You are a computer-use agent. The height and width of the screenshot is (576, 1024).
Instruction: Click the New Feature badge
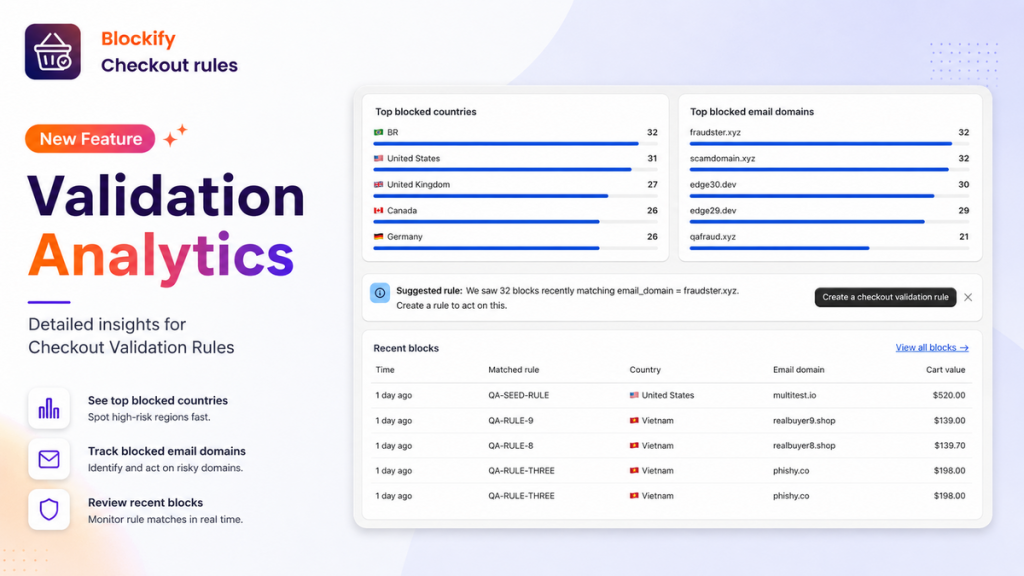coord(90,138)
